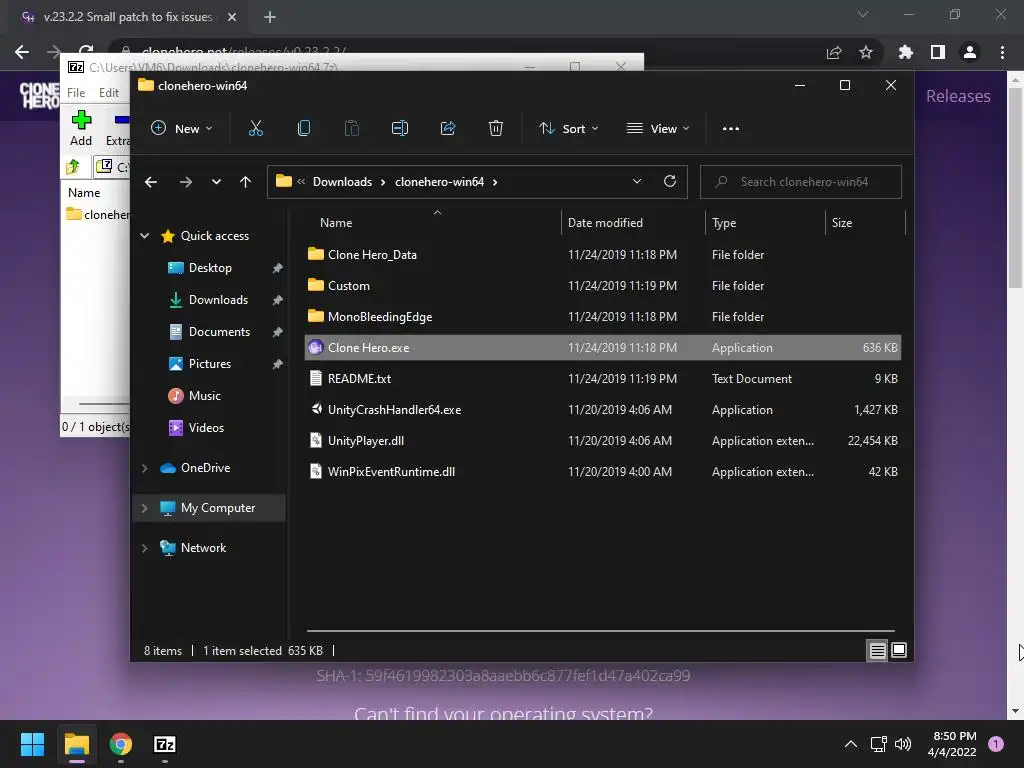Open Chrome profile avatar icon

pyautogui.click(x=970, y=52)
